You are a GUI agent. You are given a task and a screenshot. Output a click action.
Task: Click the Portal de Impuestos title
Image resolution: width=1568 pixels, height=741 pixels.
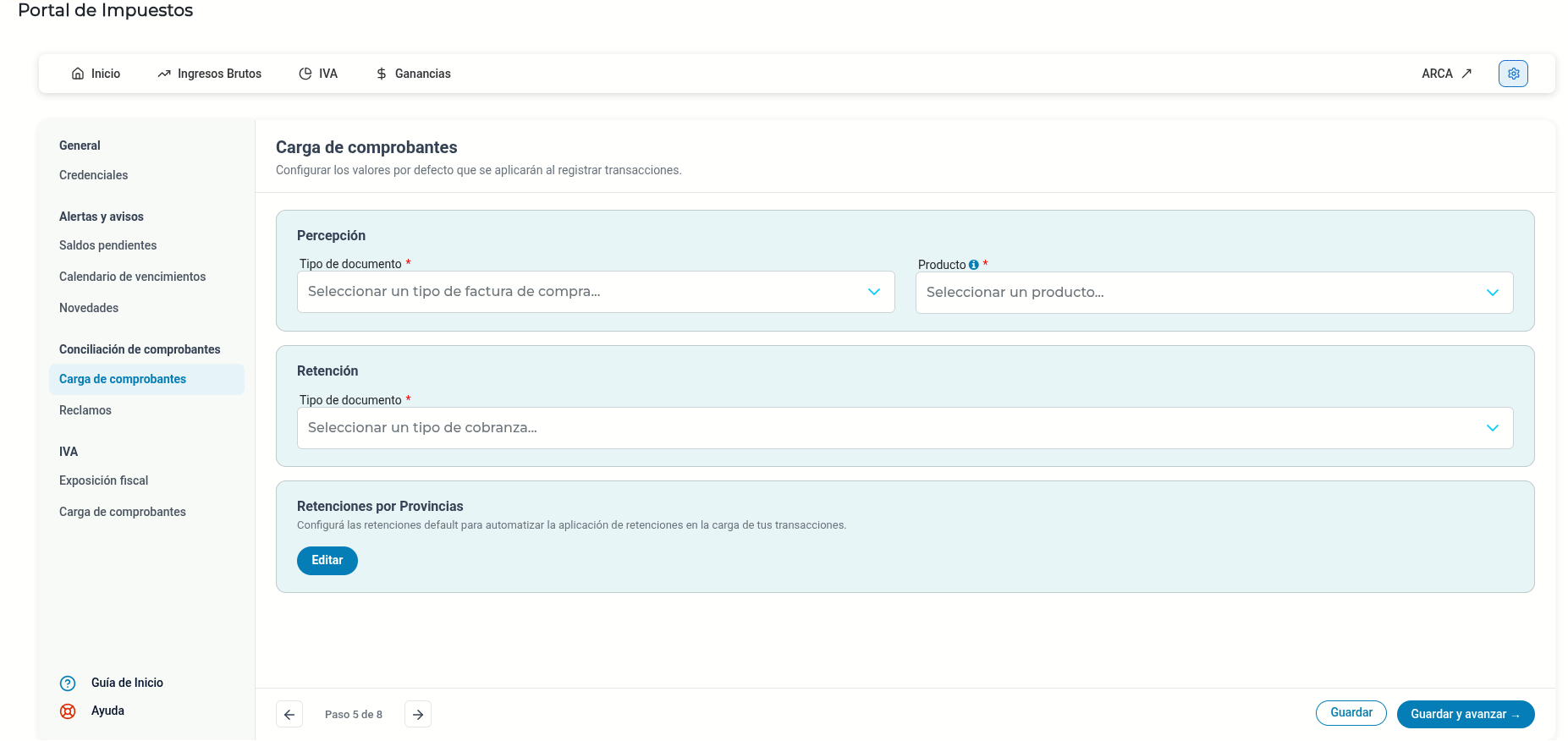[106, 10]
